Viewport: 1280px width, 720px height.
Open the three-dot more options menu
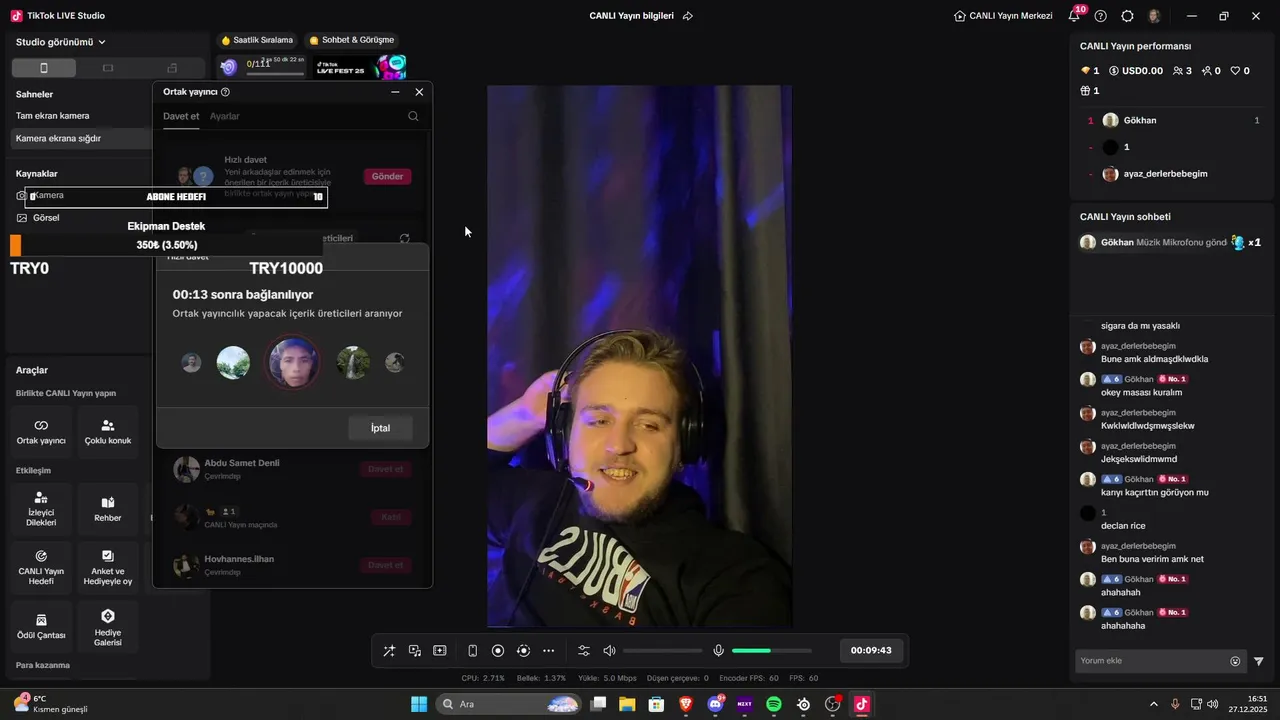548,651
